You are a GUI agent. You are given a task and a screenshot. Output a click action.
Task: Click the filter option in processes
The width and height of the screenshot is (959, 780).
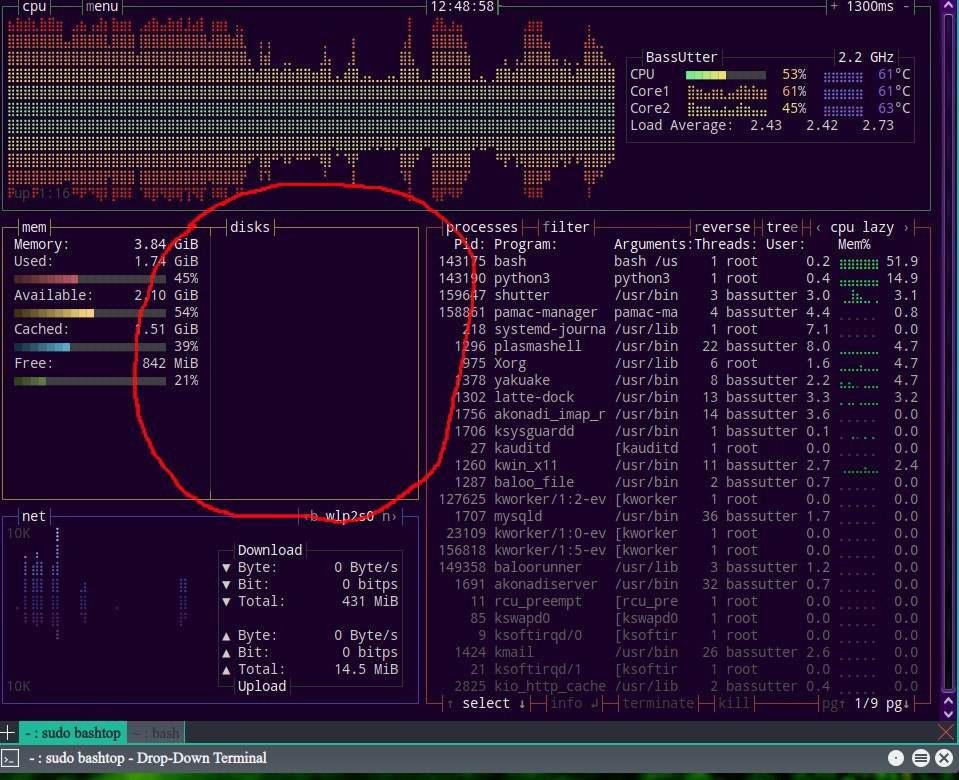click(566, 227)
